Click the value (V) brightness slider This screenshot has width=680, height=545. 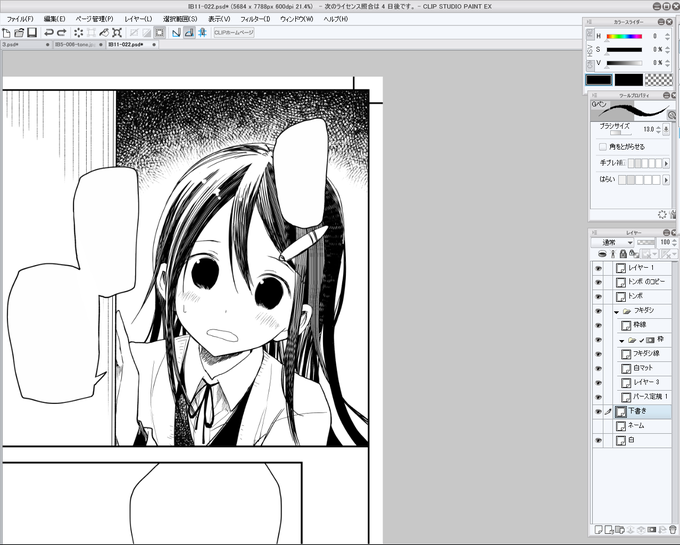click(x=624, y=63)
